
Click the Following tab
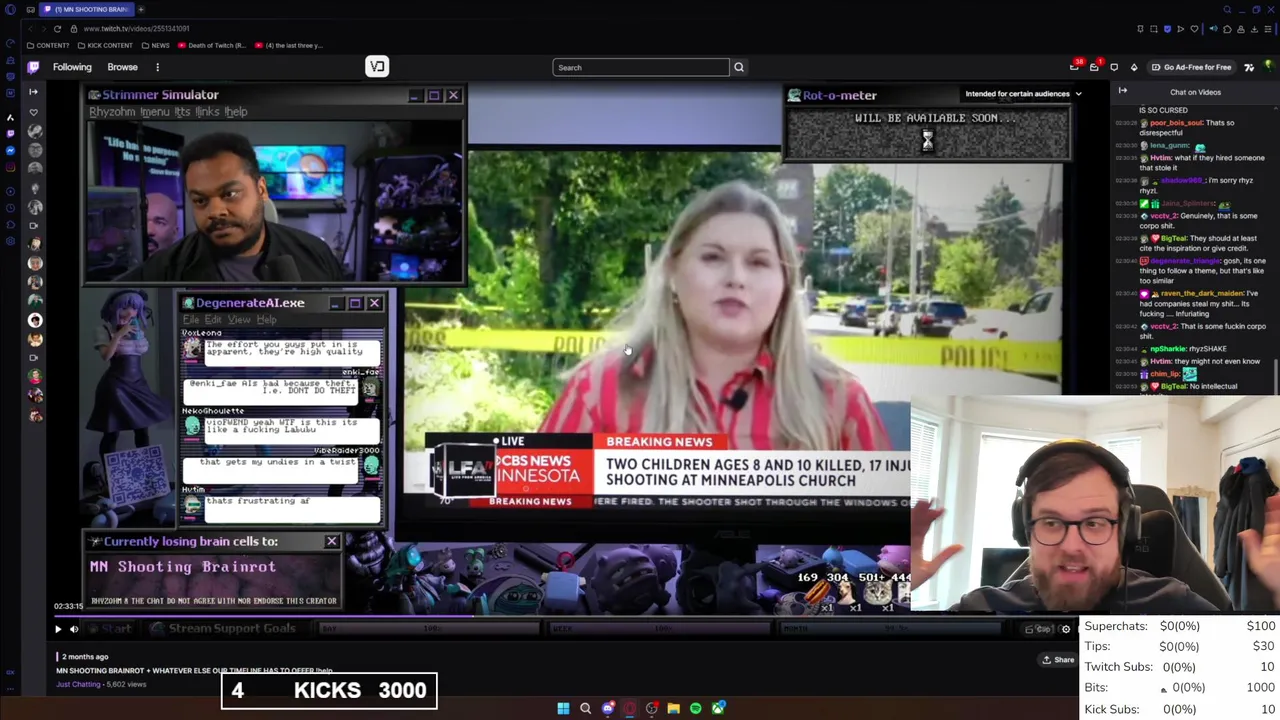72,67
